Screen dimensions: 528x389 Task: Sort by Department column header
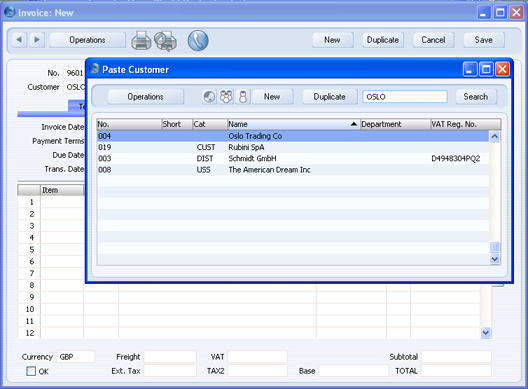pyautogui.click(x=395, y=124)
